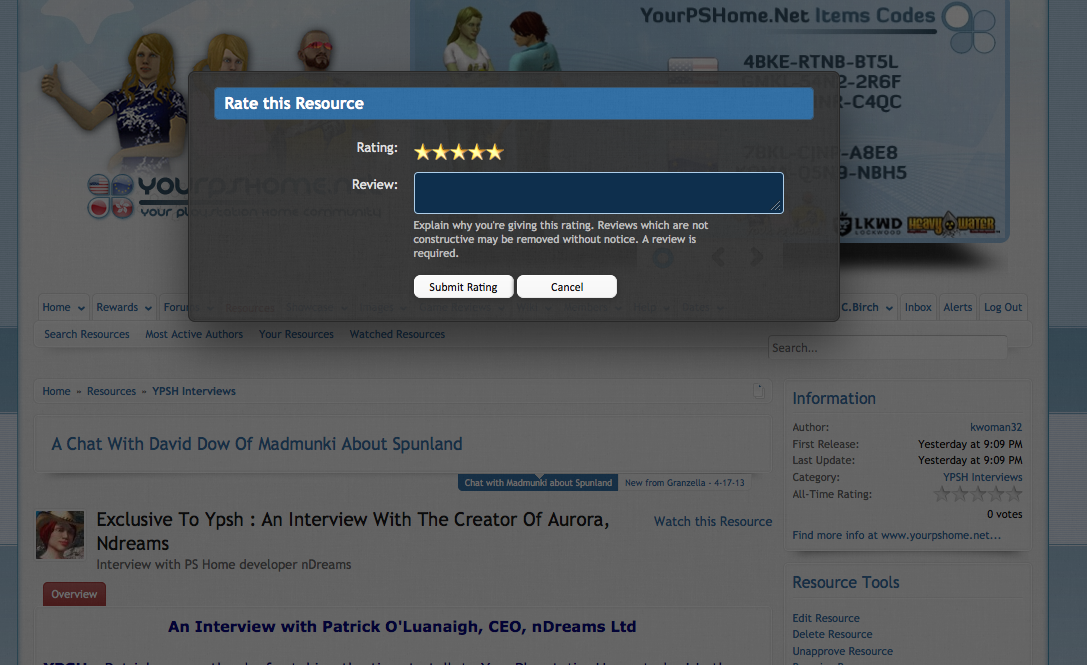Go to Your Resources

point(296,334)
